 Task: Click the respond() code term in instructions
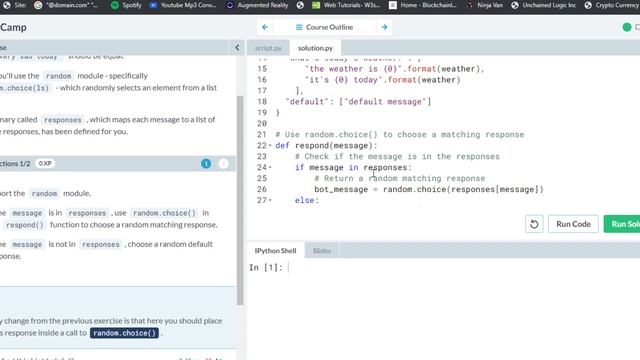click(24, 225)
